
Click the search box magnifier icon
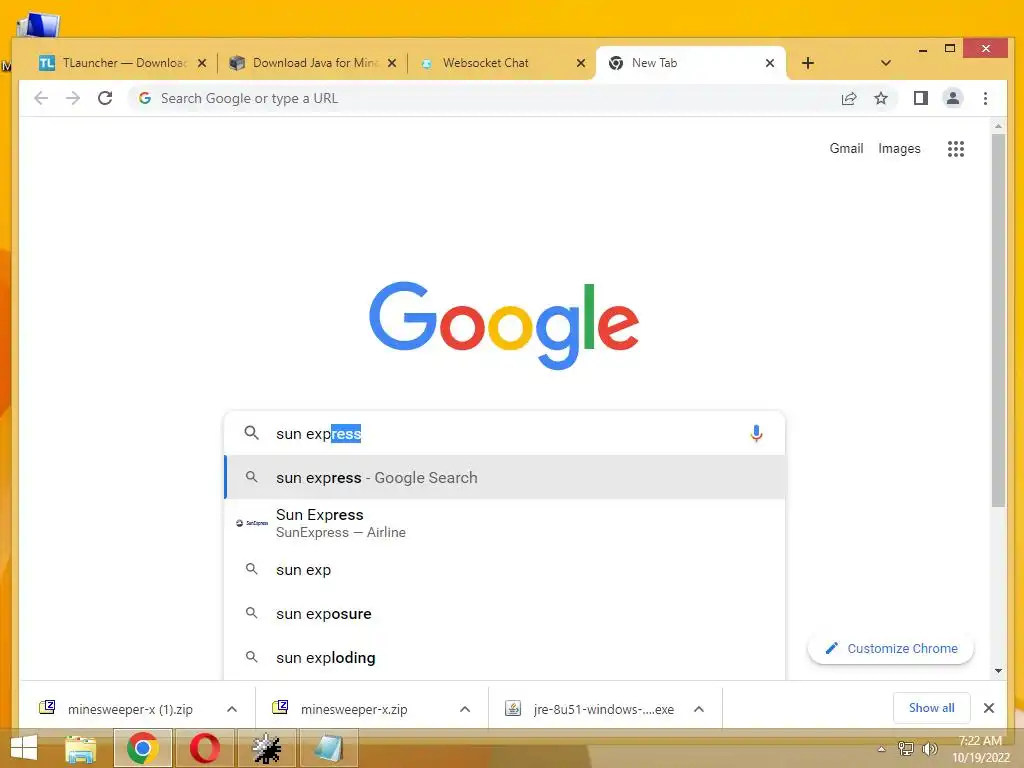click(x=251, y=433)
